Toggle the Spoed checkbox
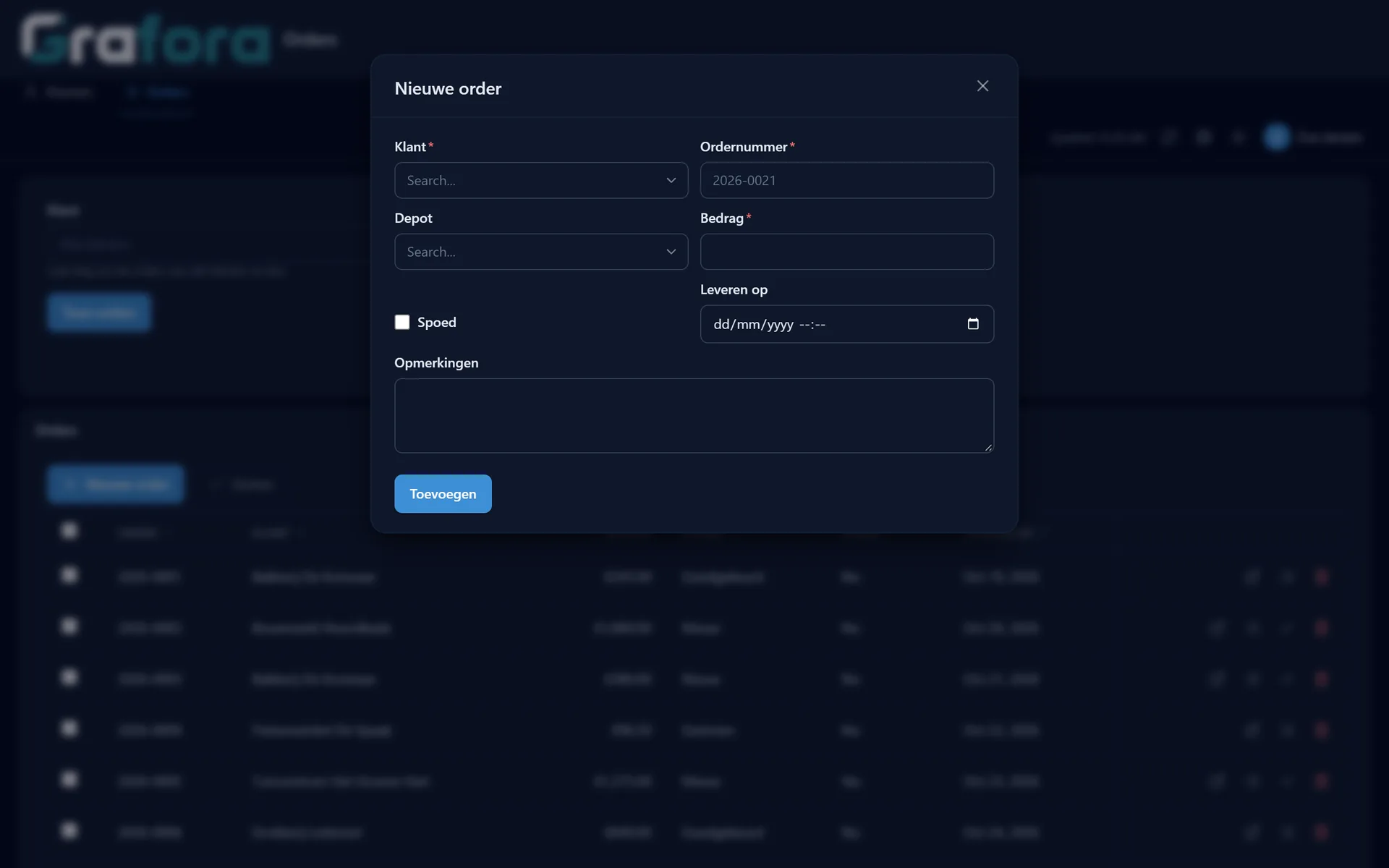This screenshot has width=1389, height=868. click(402, 322)
